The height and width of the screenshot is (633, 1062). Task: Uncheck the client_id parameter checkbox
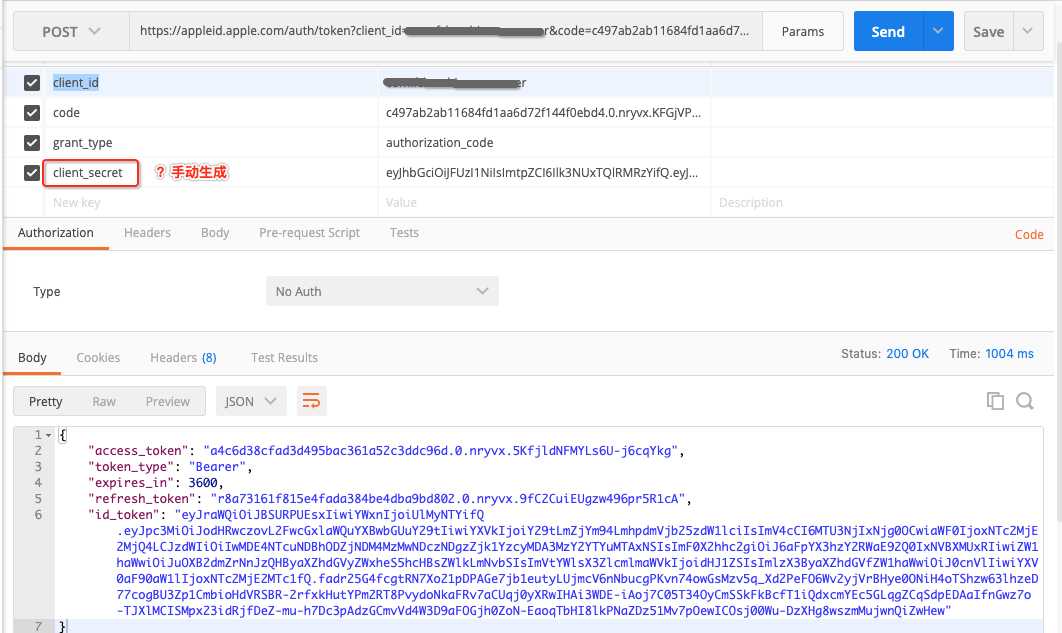tap(32, 83)
